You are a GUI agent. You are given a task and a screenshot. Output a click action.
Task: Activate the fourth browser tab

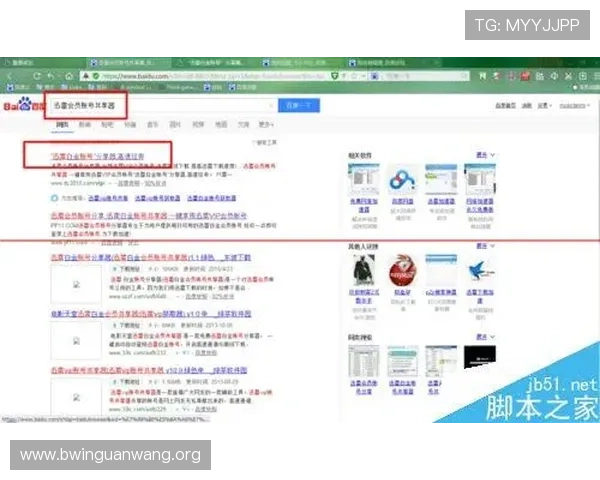pos(302,62)
